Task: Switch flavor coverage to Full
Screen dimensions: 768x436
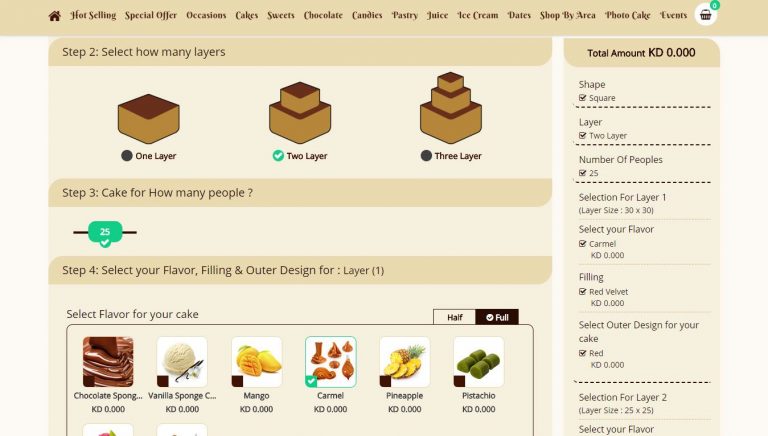Action: (x=497, y=317)
